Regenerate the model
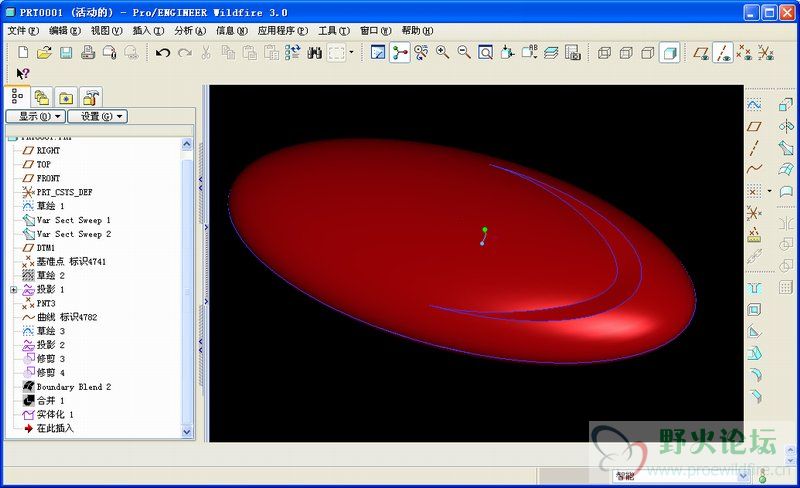Image resolution: width=800 pixels, height=488 pixels. 293,53
